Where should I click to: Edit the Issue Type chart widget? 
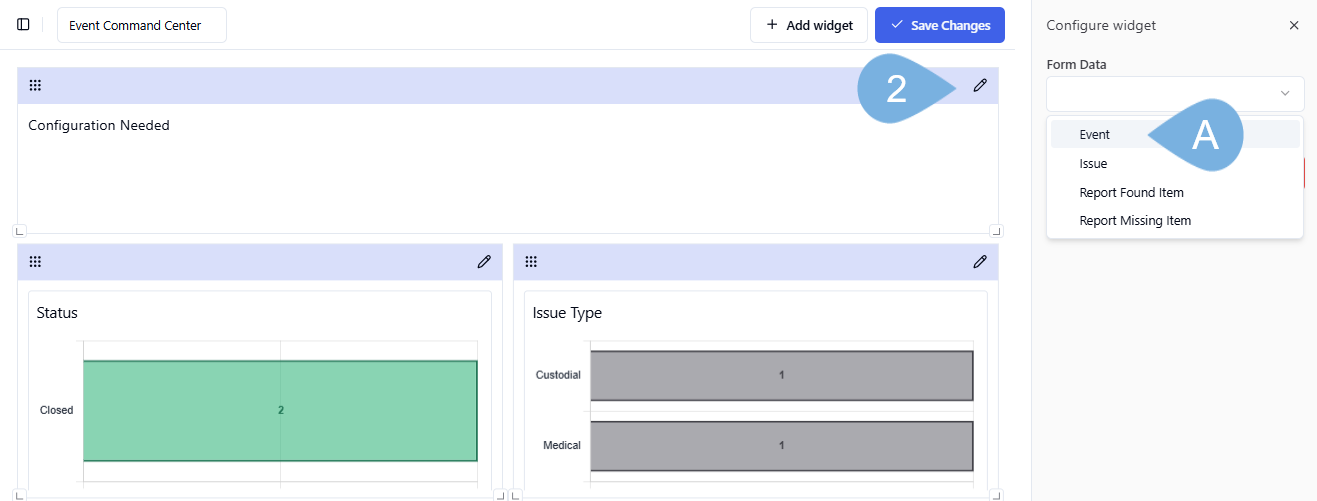980,262
